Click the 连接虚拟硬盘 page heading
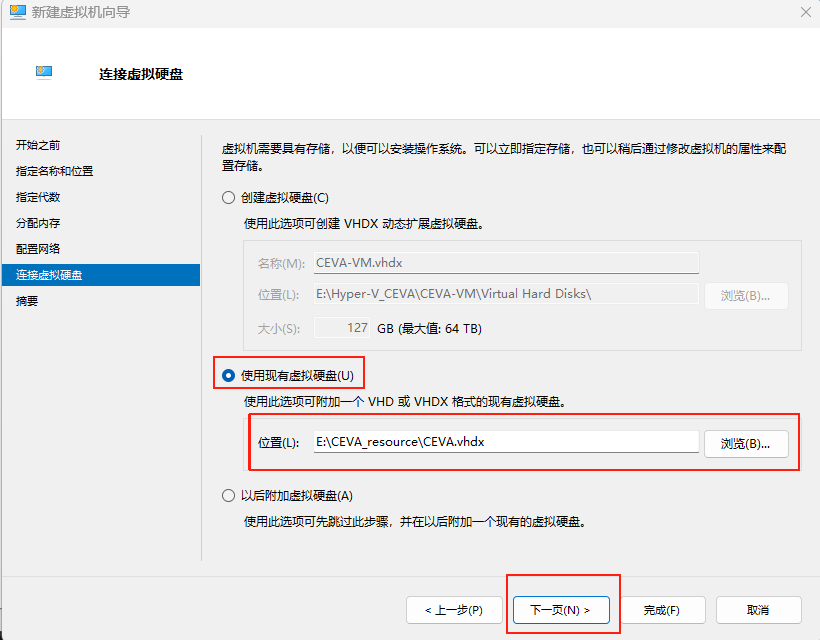This screenshot has width=820, height=640. point(141,74)
